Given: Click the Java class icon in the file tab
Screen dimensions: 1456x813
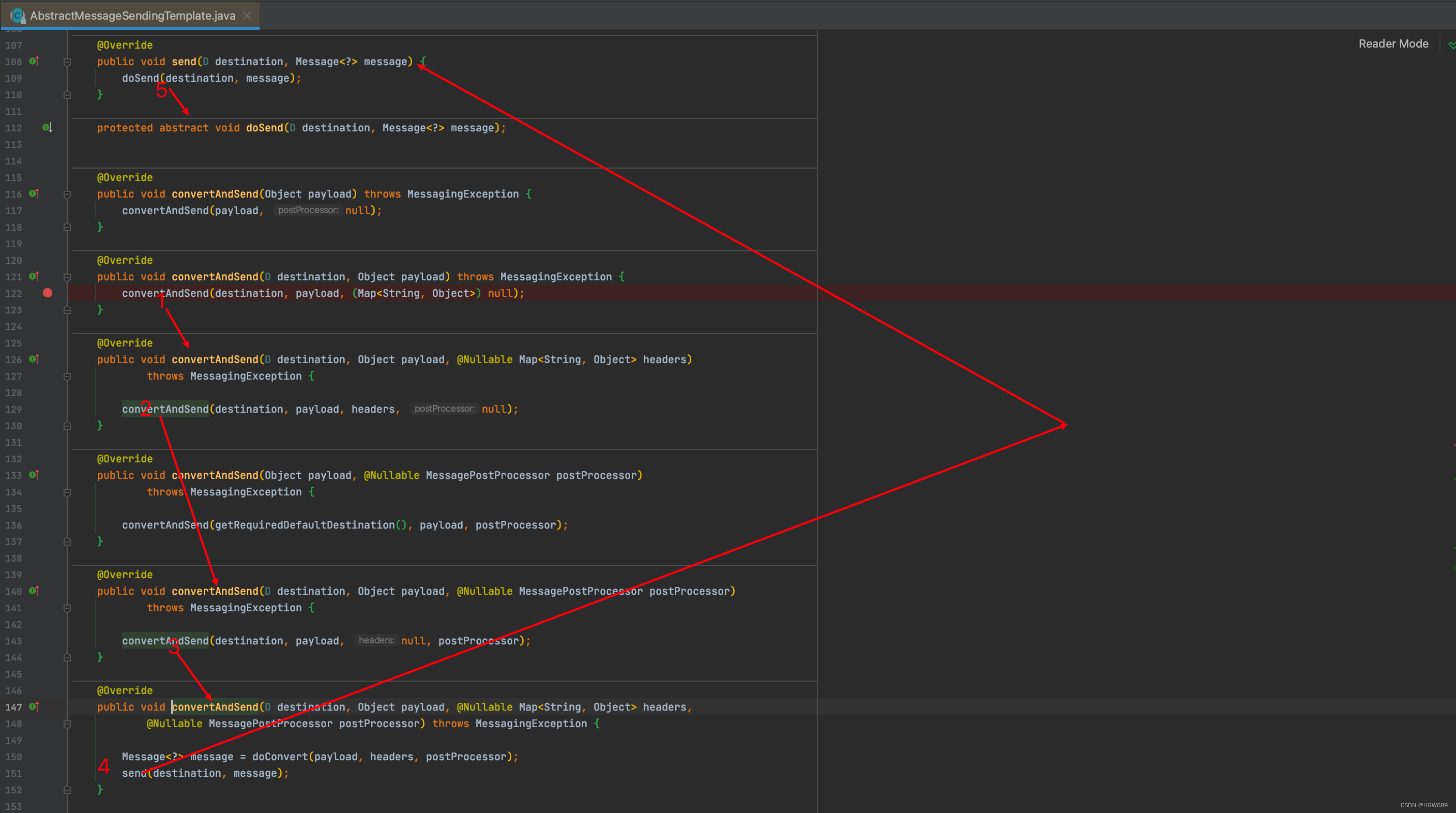Looking at the screenshot, I should point(18,16).
